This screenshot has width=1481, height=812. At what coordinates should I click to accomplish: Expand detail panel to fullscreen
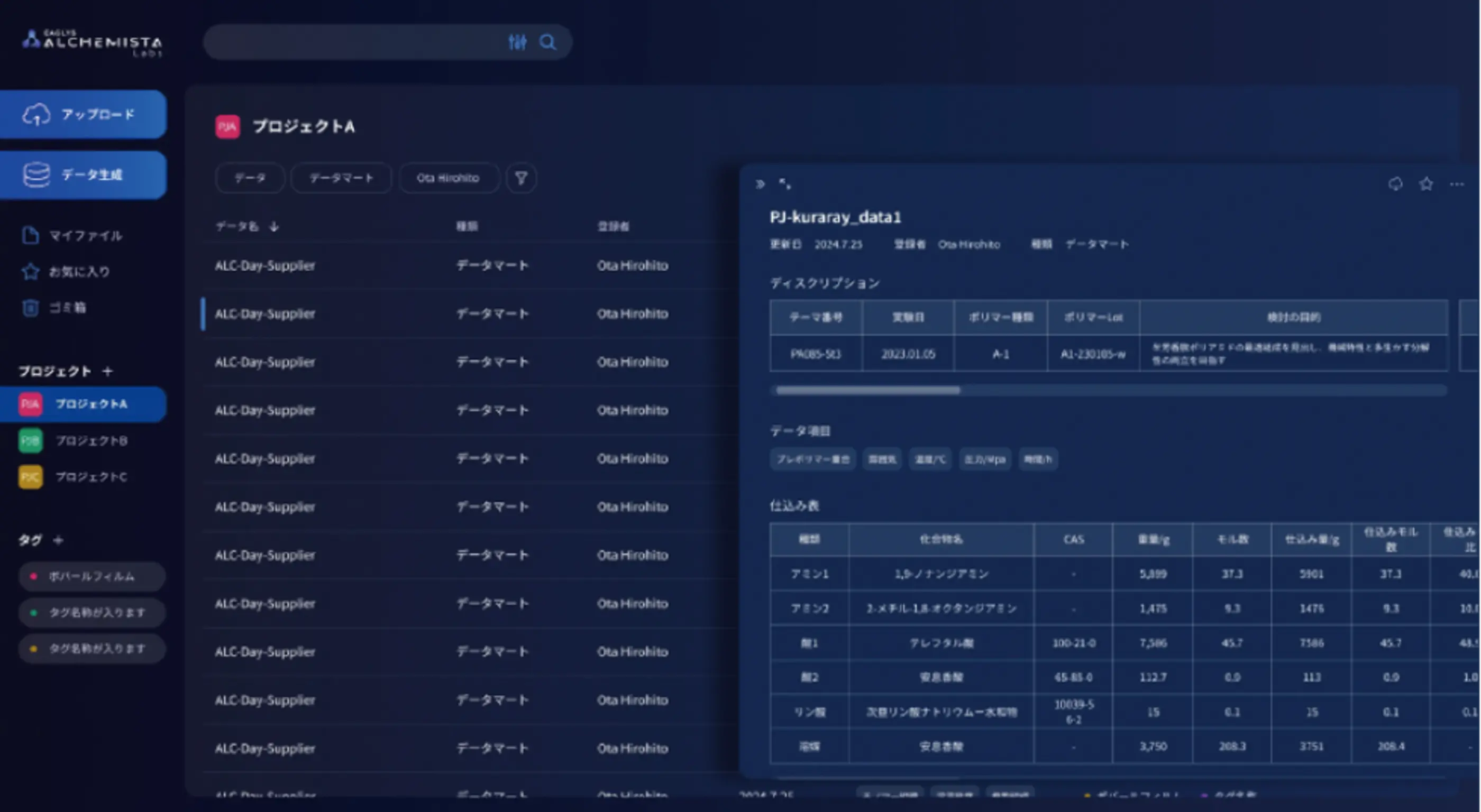click(x=785, y=184)
